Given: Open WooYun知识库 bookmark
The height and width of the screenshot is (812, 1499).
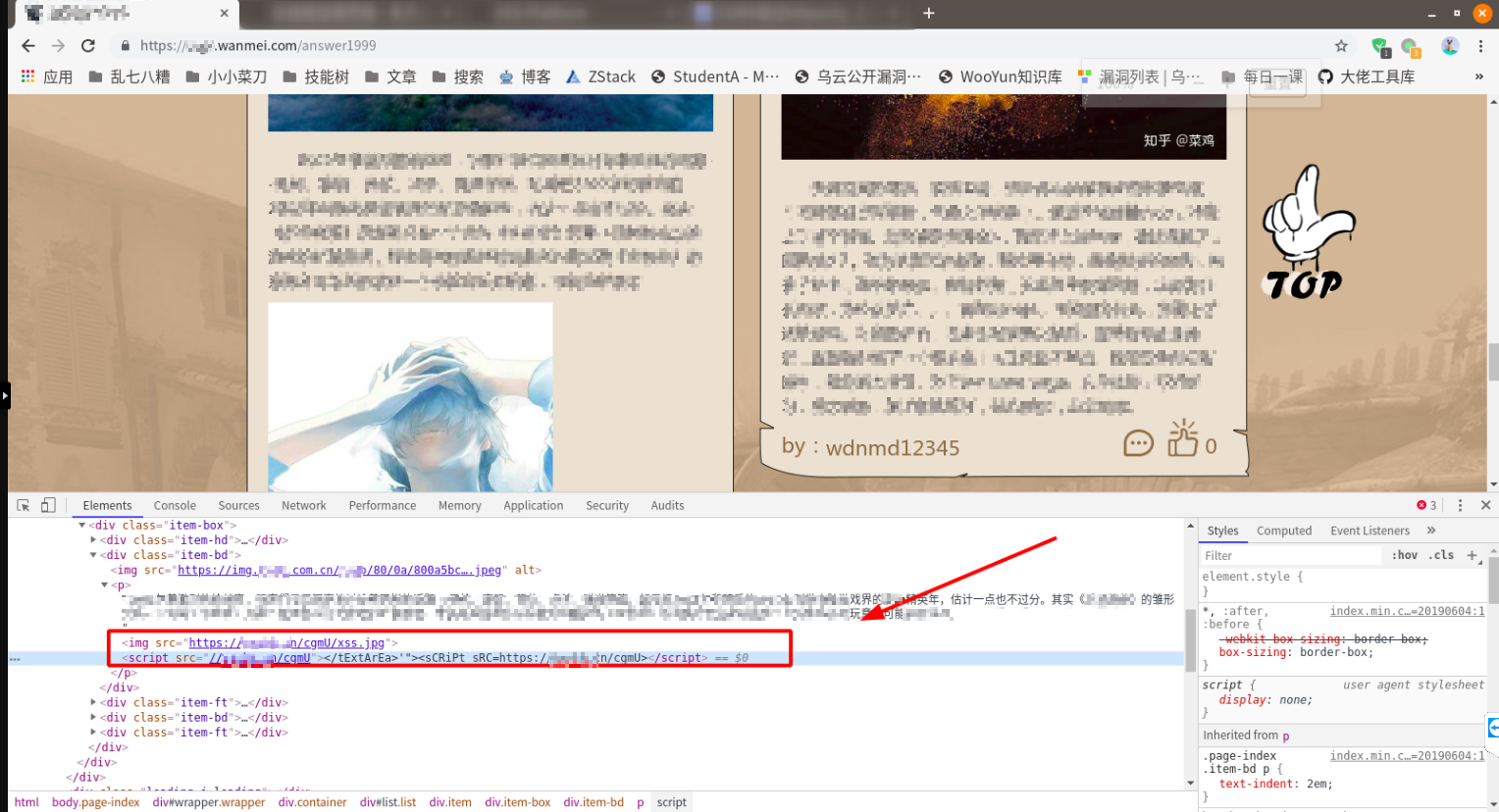Looking at the screenshot, I should tap(1000, 76).
